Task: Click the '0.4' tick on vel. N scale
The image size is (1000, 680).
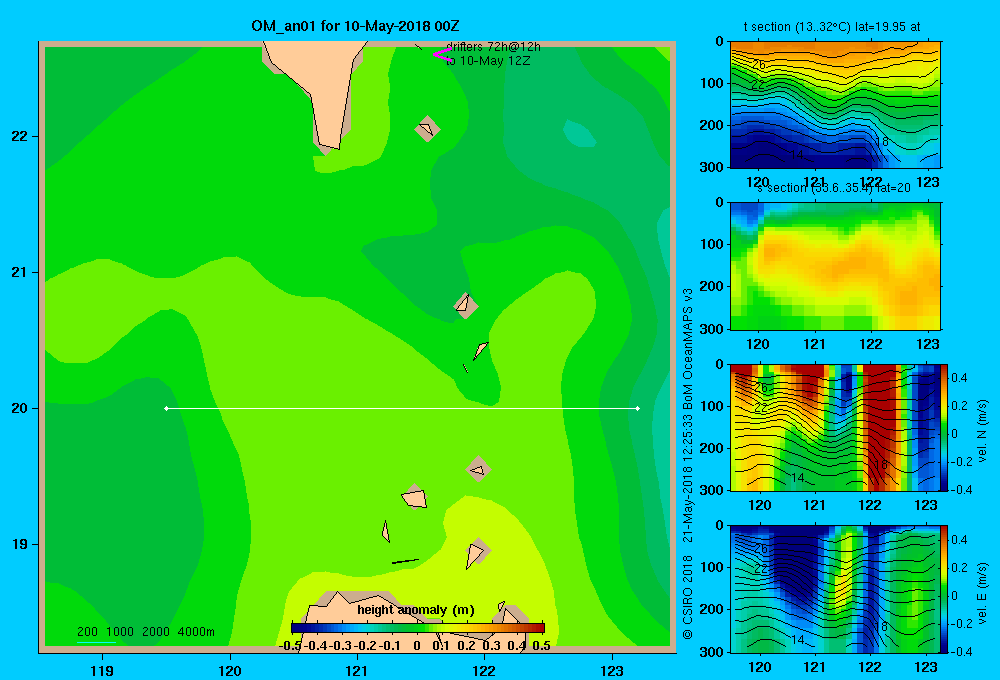Action: pos(959,378)
